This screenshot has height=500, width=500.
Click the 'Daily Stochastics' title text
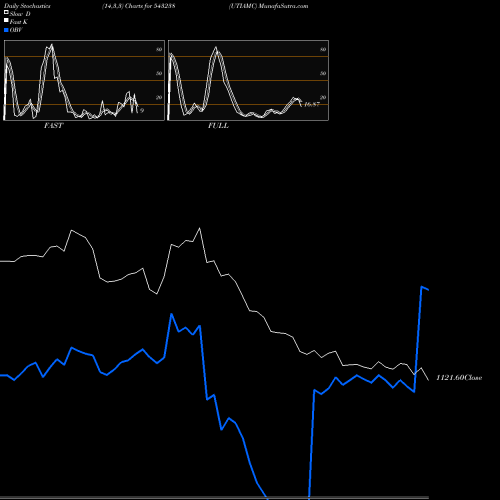pyautogui.click(x=27, y=6)
